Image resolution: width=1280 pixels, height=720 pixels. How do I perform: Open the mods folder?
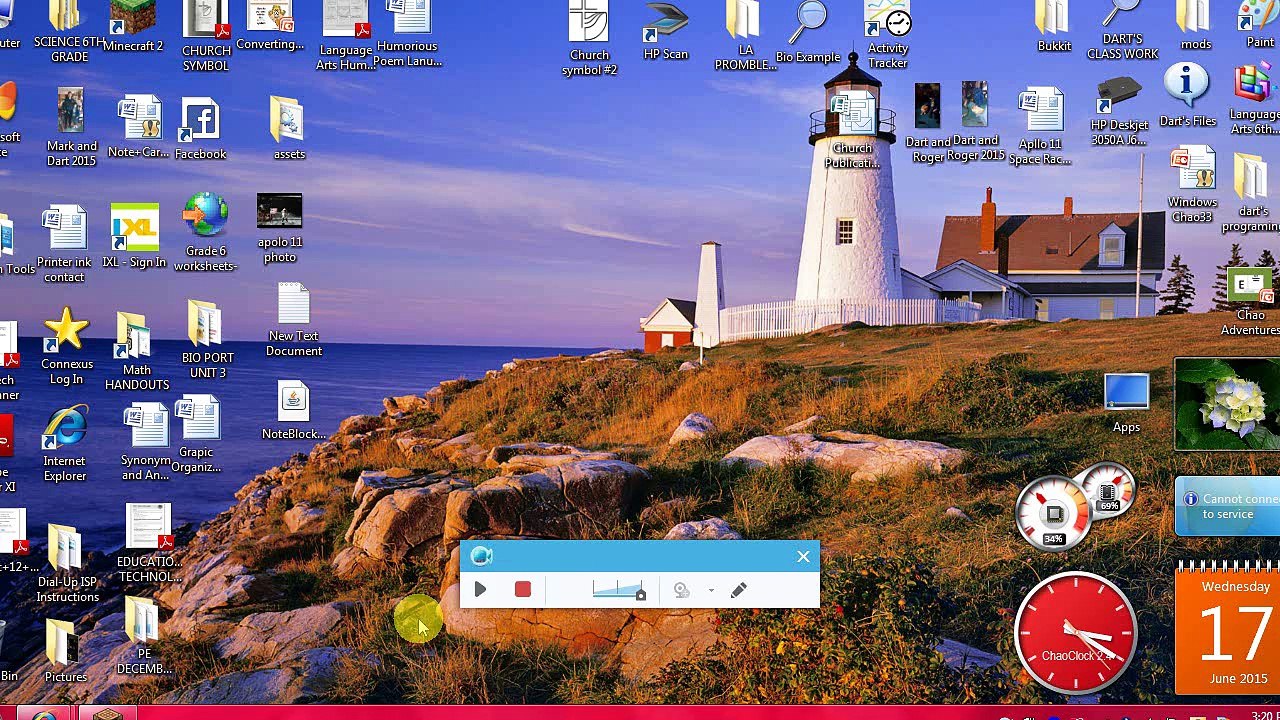1194,26
